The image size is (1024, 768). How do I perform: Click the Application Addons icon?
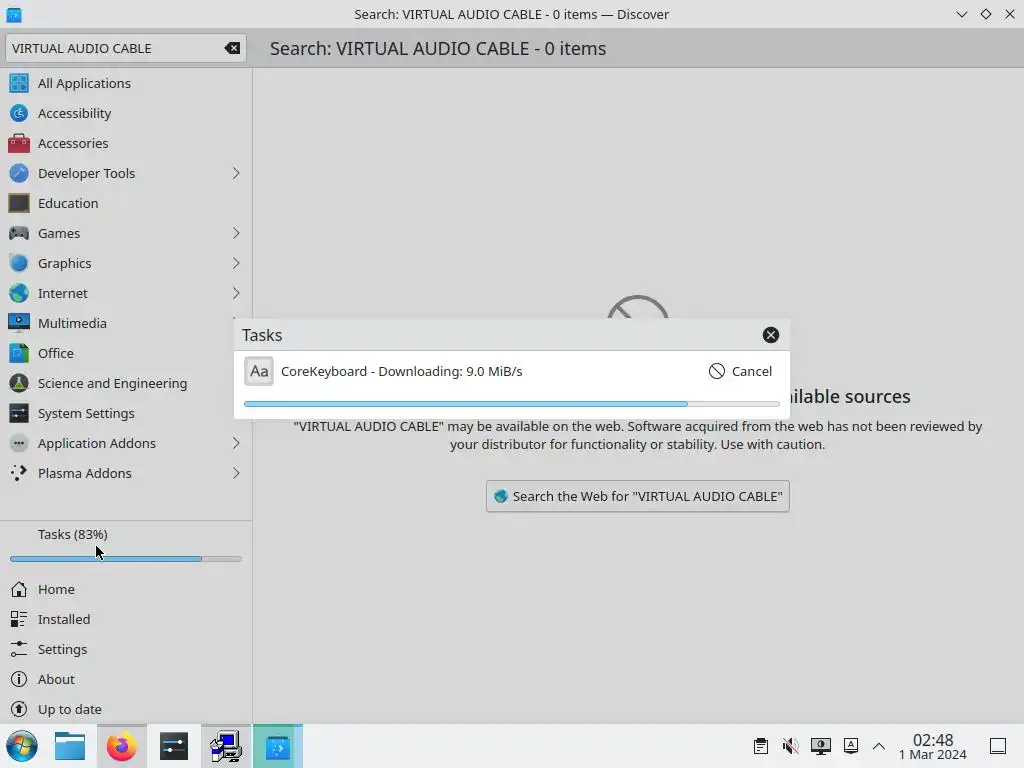[19, 443]
